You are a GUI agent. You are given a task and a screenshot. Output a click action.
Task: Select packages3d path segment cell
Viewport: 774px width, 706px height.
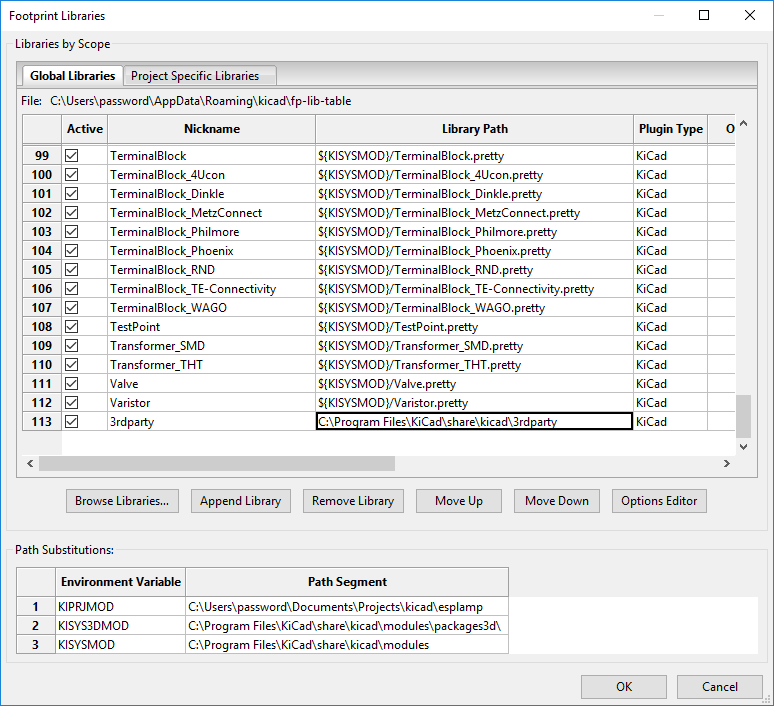pyautogui.click(x=347, y=626)
